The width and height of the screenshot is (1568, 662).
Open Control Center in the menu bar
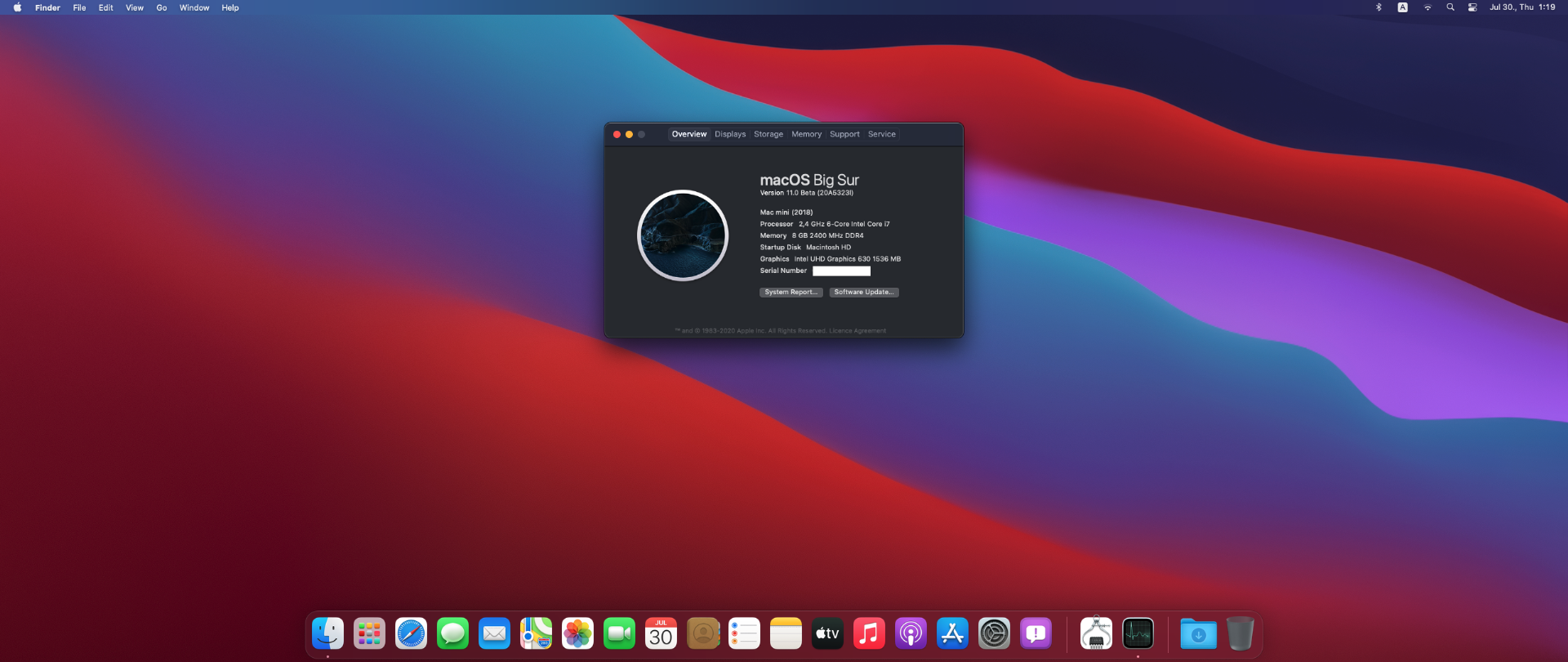click(x=1472, y=7)
